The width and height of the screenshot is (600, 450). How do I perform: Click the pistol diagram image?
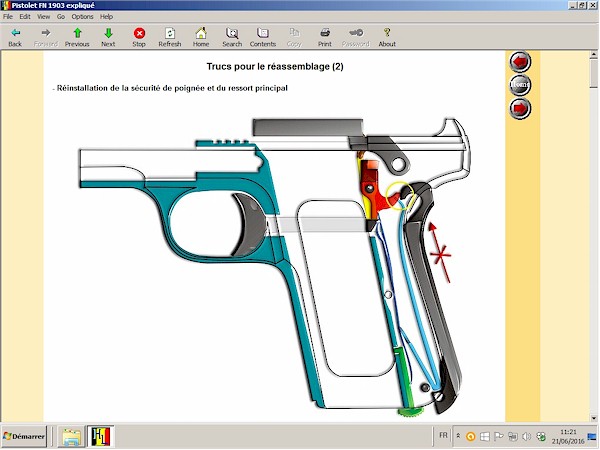[274, 267]
